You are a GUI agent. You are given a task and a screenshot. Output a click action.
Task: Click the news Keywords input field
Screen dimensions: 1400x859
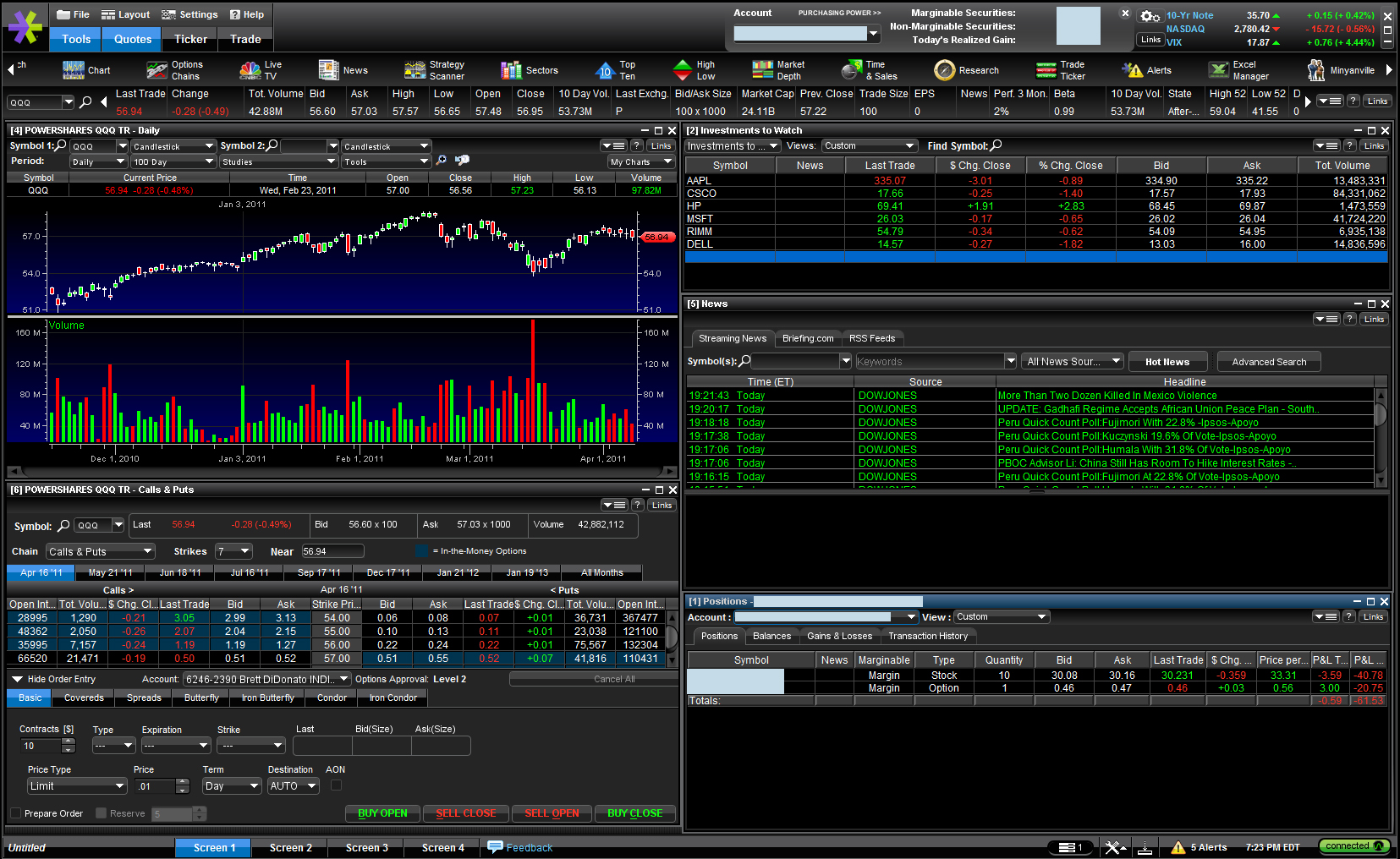[929, 362]
